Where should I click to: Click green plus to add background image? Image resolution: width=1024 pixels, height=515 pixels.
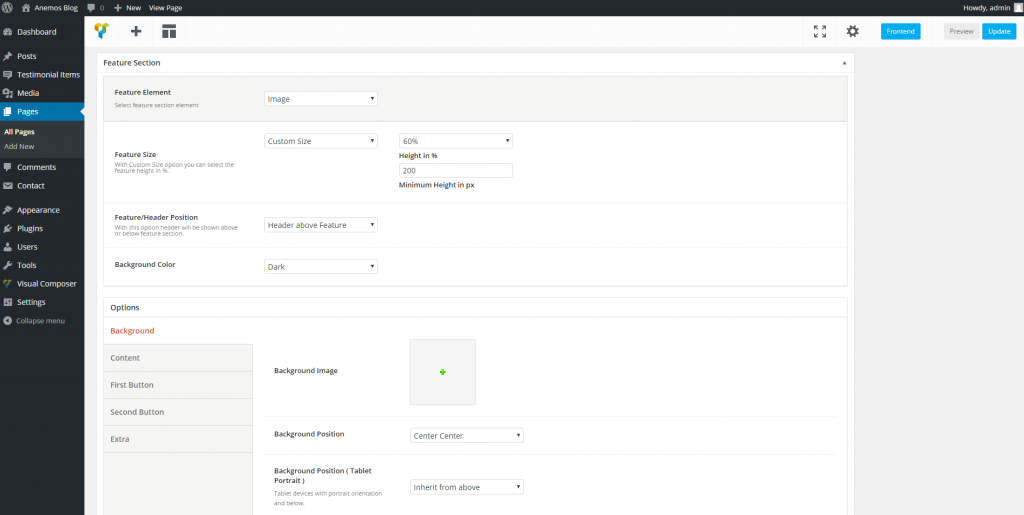coord(442,372)
